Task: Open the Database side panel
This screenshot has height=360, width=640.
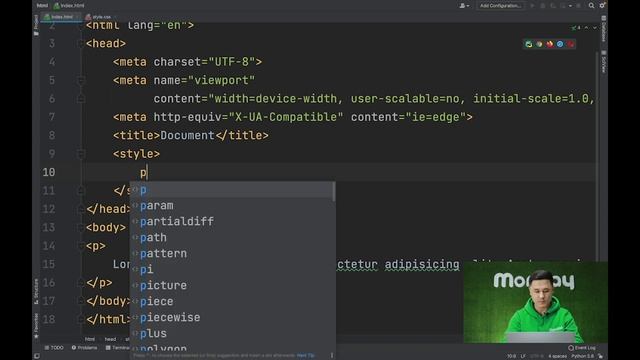Action: (x=604, y=29)
